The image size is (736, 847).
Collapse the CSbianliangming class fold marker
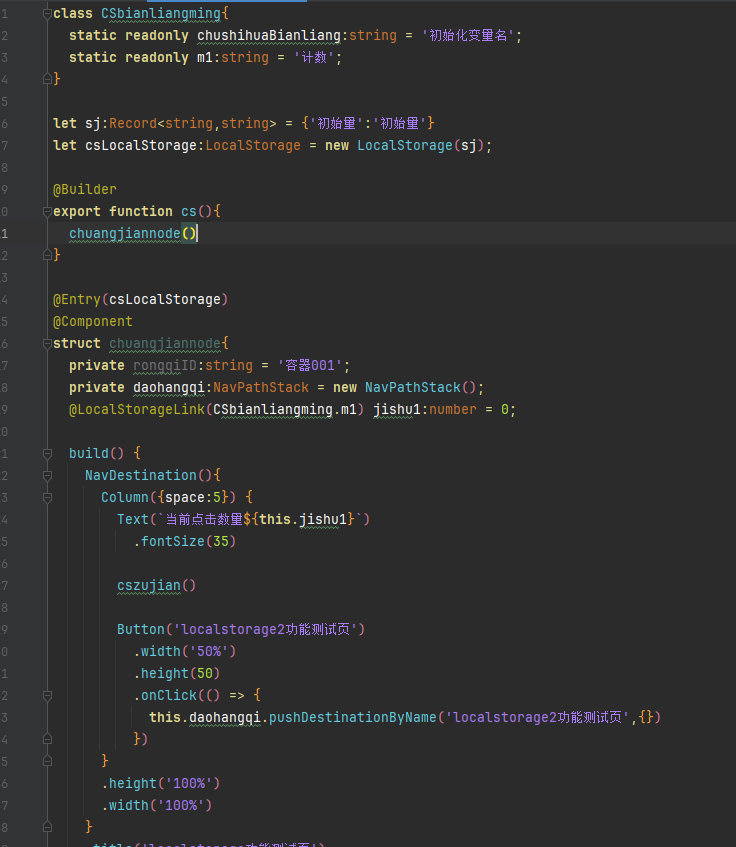(x=46, y=14)
